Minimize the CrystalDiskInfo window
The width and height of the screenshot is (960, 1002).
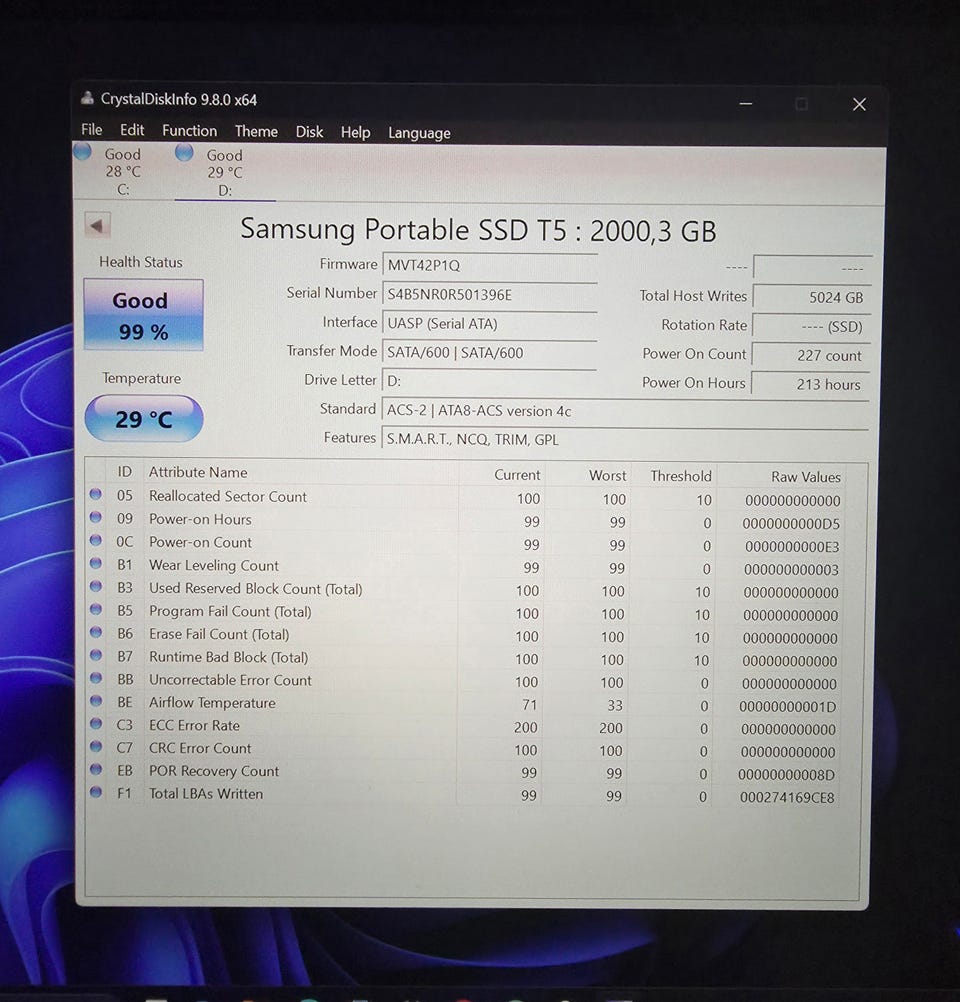745,104
